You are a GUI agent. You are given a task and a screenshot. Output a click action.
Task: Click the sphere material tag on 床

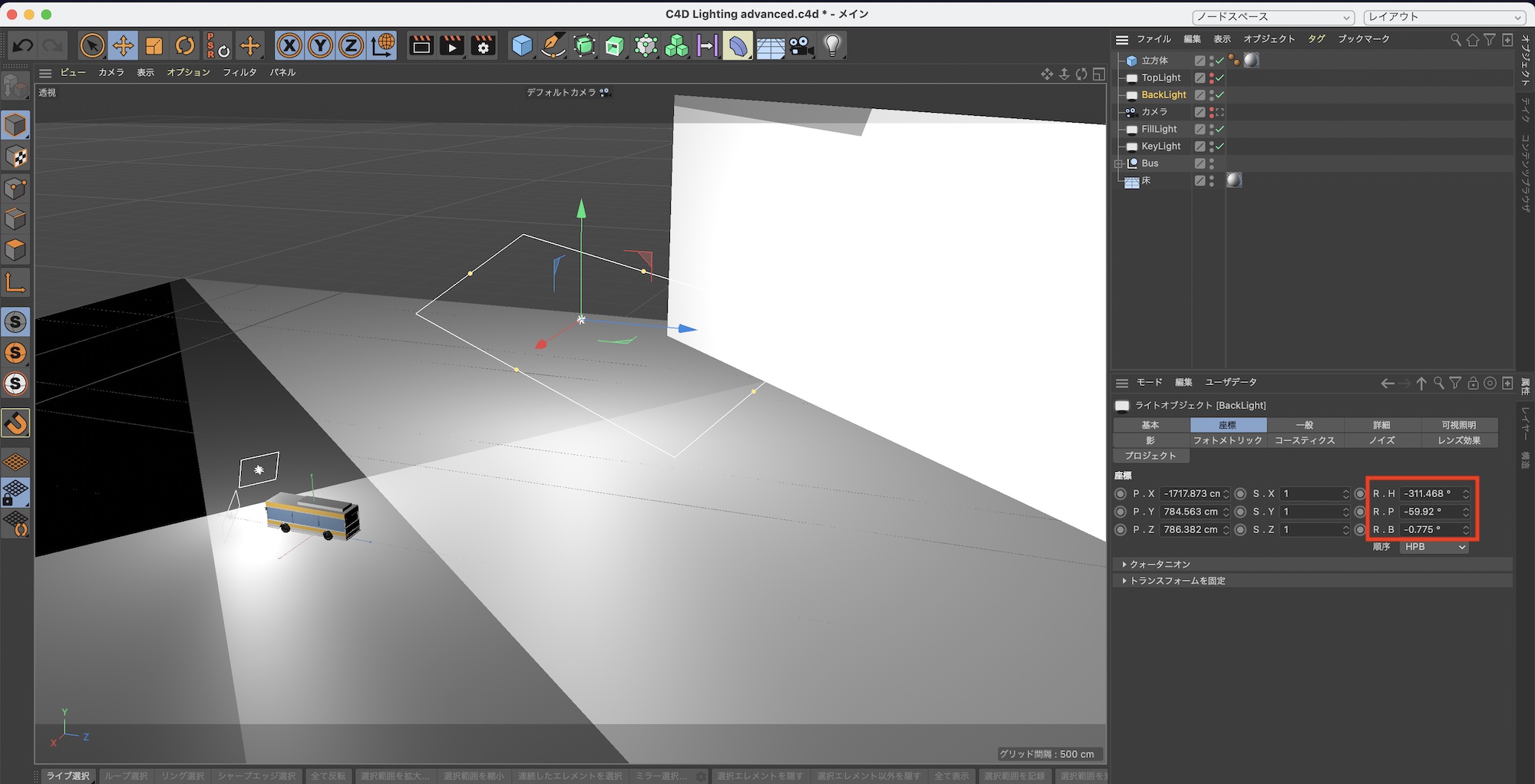[x=1234, y=180]
